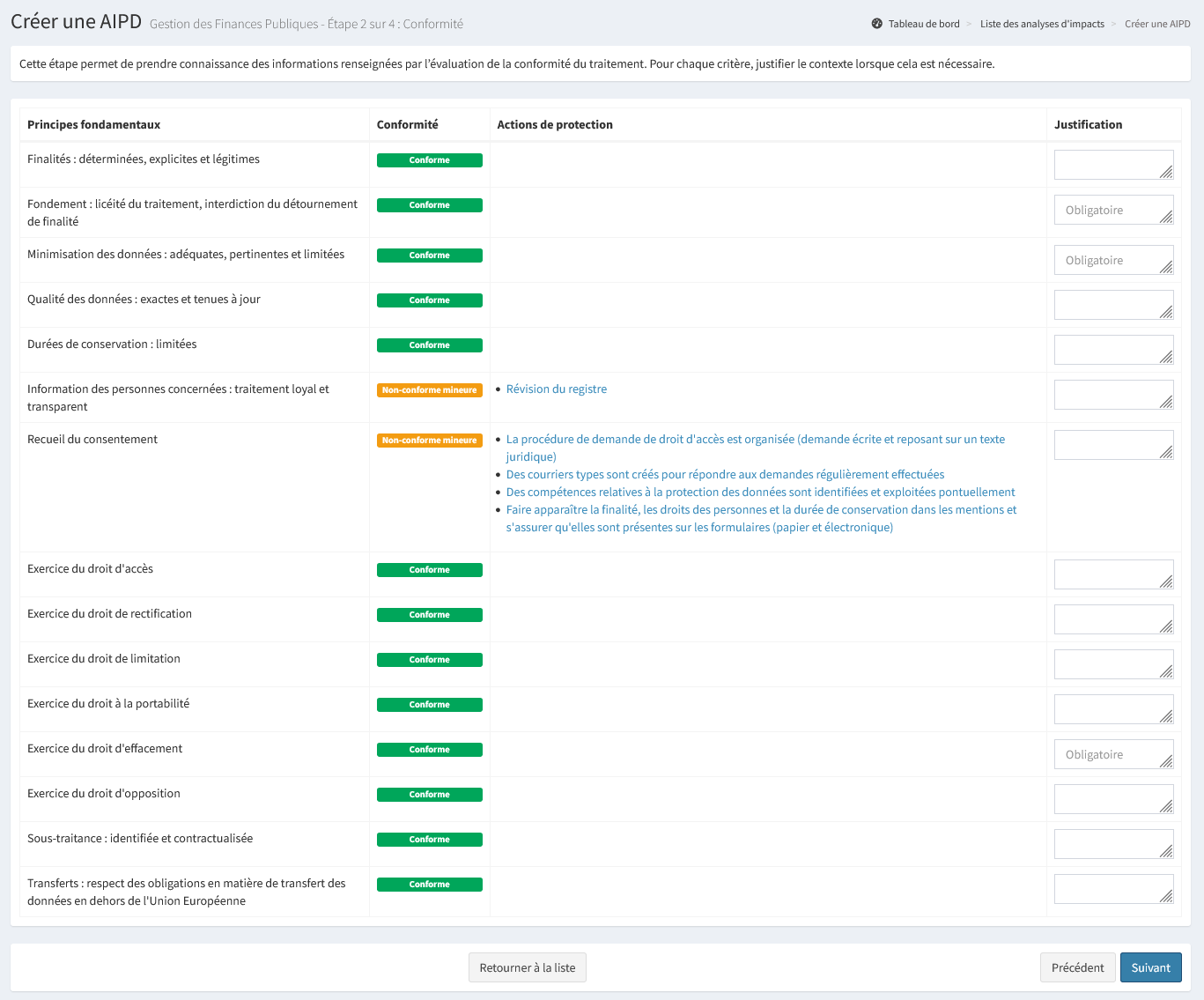This screenshot has width=1204, height=1000.
Task: Focus justification field for Finalités row
Action: [1112, 165]
